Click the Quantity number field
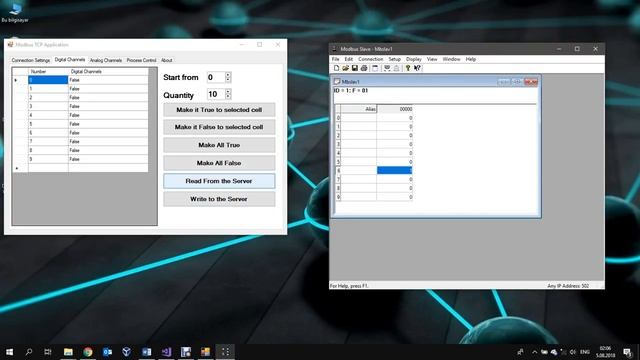Screen dimensions: 640x360 216,94
